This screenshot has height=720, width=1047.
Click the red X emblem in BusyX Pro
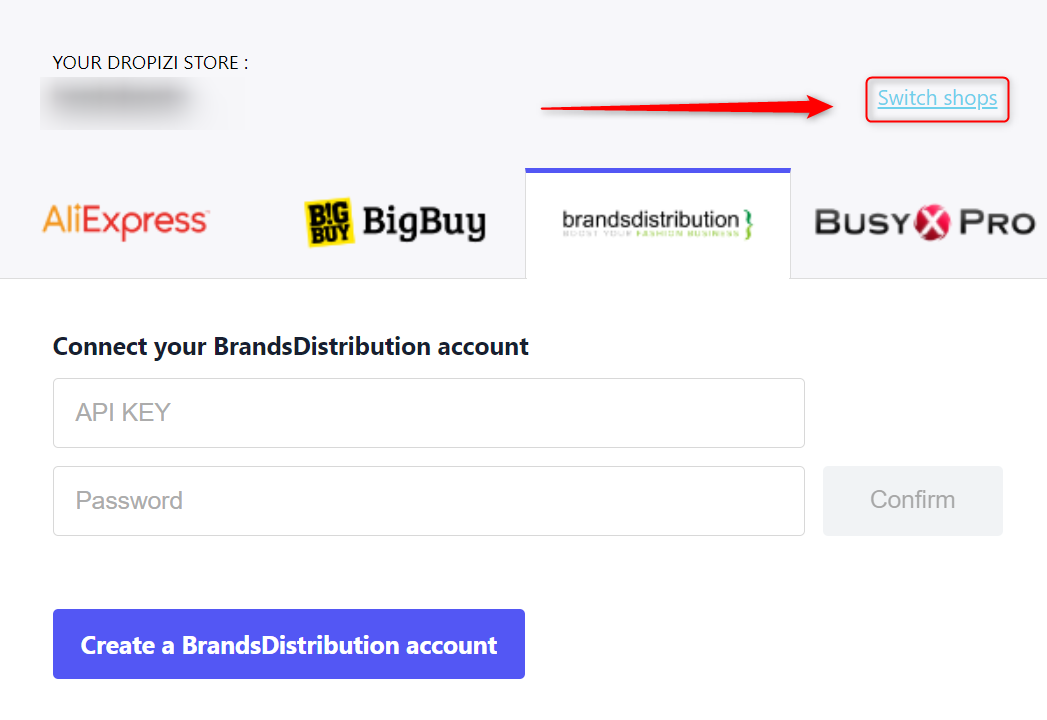point(932,222)
